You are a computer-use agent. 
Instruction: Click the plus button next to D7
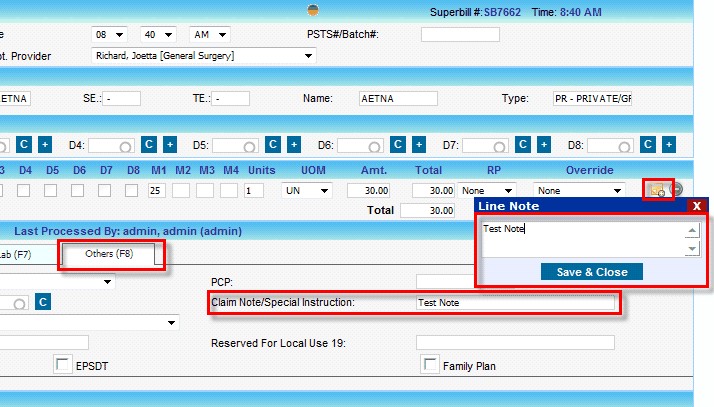[544, 145]
